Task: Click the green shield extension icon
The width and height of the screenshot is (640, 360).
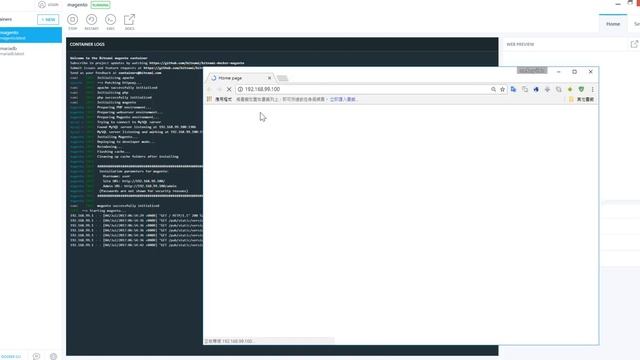Action: 581,89
